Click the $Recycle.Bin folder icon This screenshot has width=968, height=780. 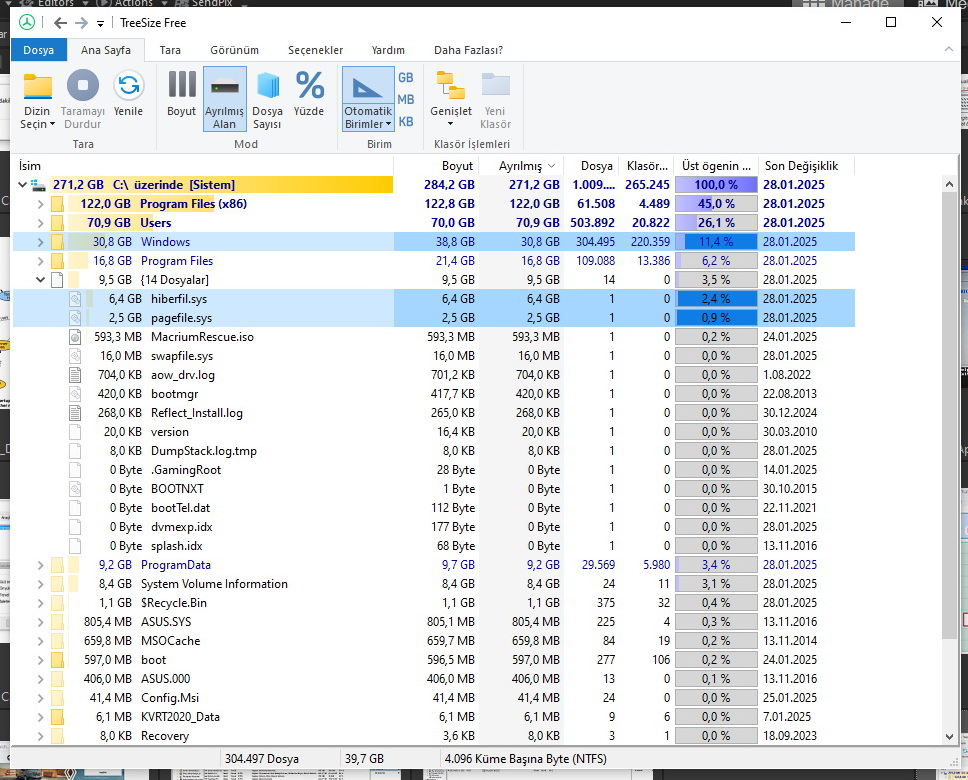(57, 603)
